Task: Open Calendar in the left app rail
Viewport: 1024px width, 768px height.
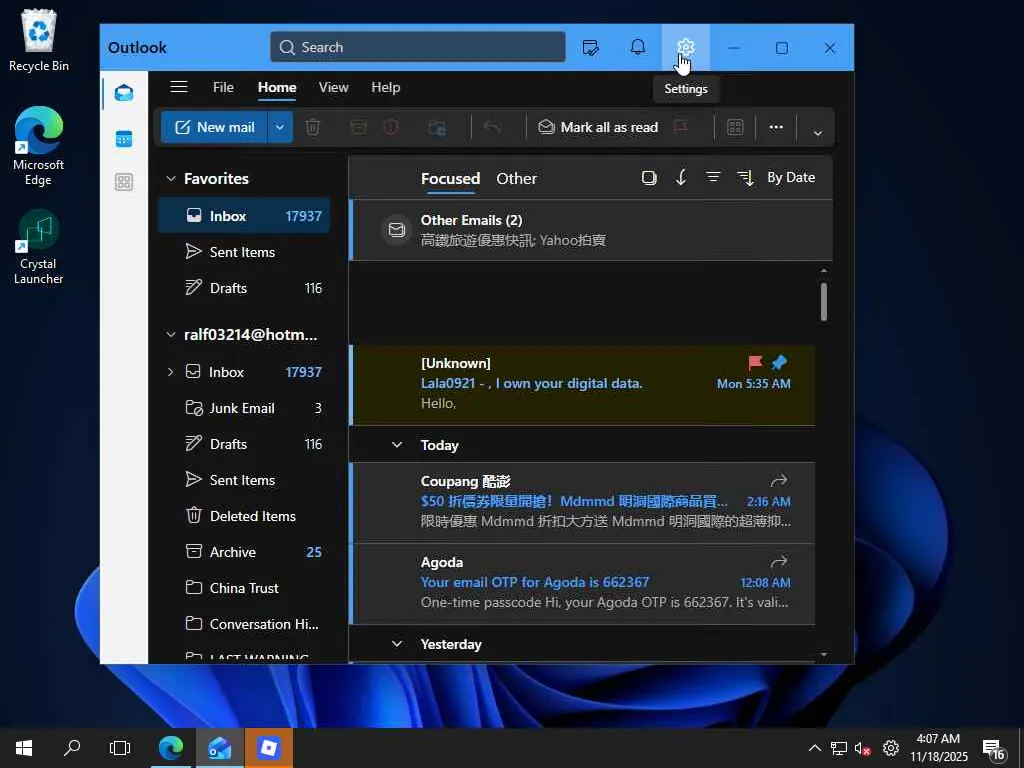Action: tap(123, 138)
